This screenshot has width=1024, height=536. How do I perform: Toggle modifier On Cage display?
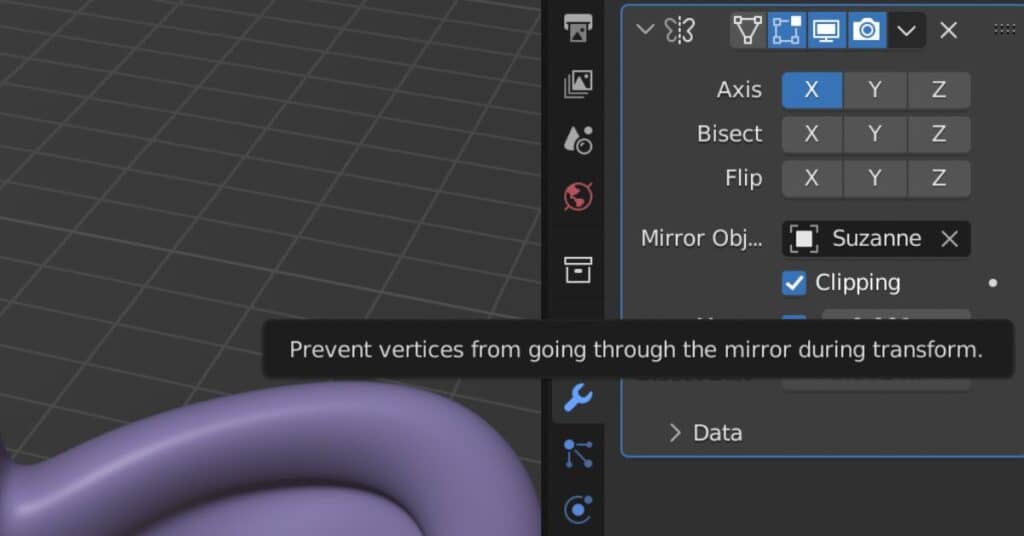click(x=747, y=30)
